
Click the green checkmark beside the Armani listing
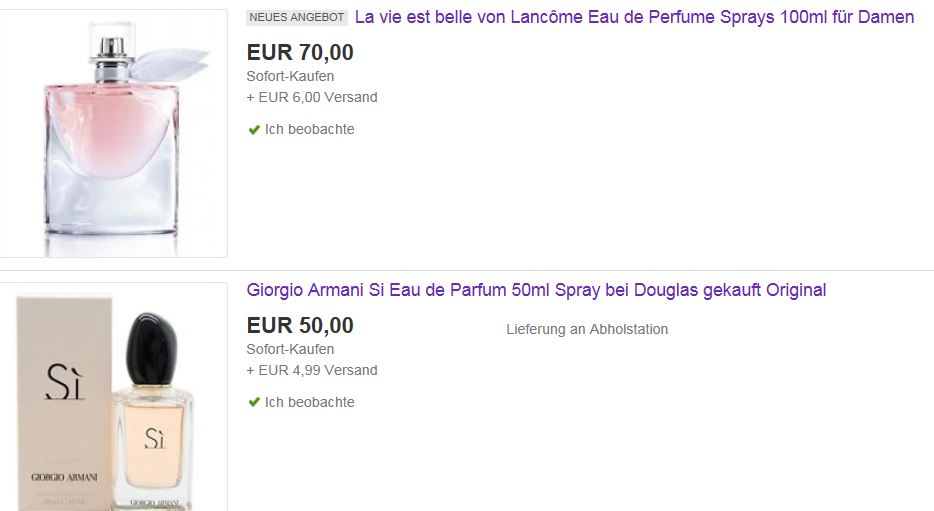pos(254,402)
